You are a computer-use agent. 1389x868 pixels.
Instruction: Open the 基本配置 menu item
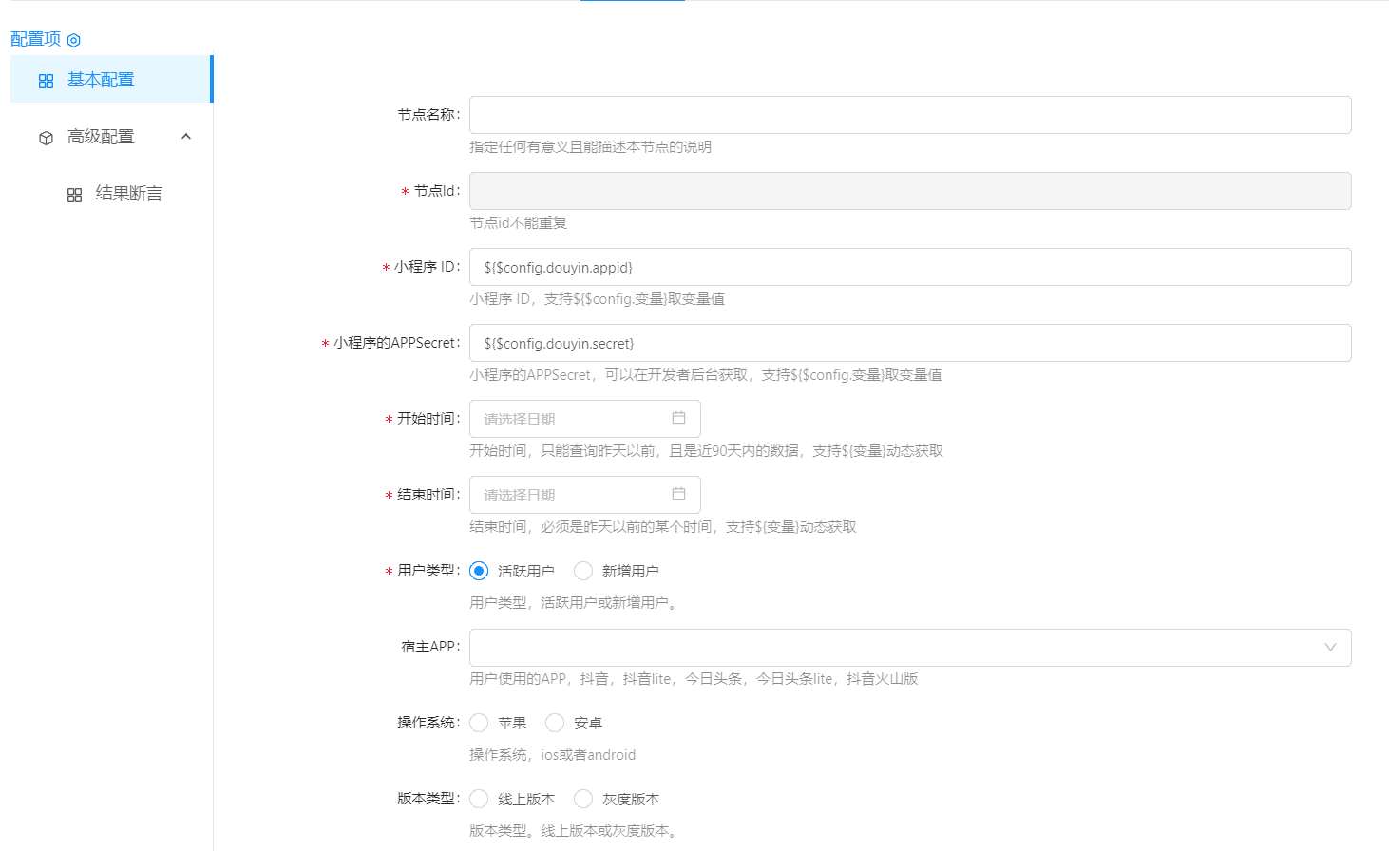[x=101, y=80]
